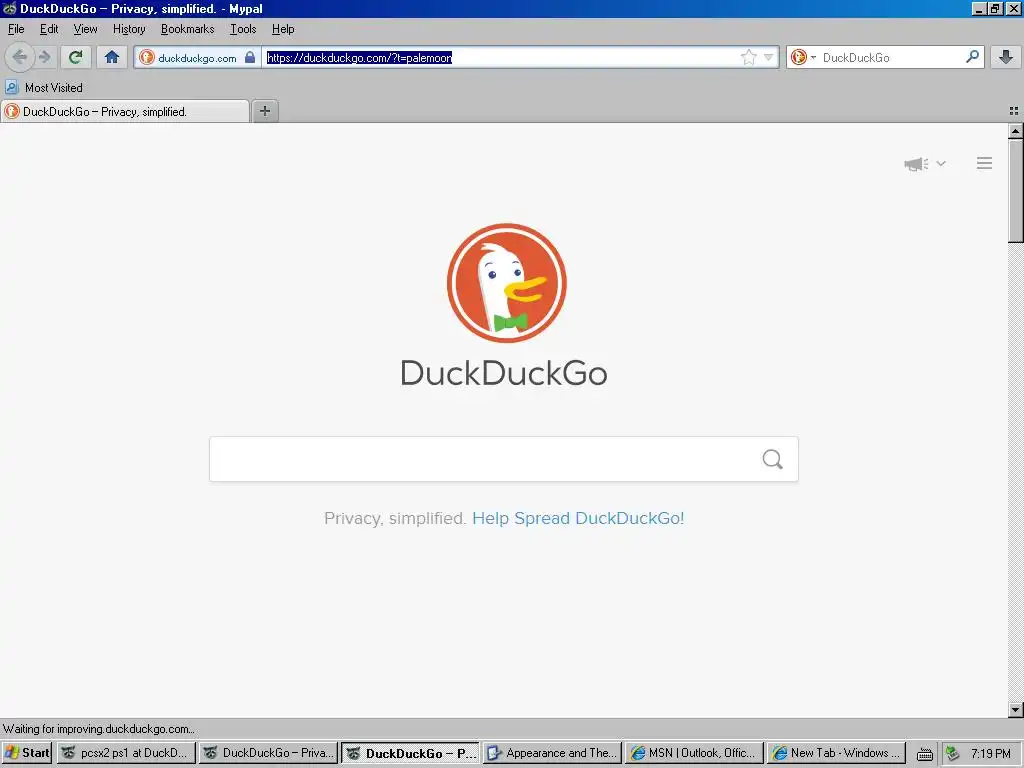Open the Edit menu
This screenshot has width=1024, height=768.
tap(49, 29)
